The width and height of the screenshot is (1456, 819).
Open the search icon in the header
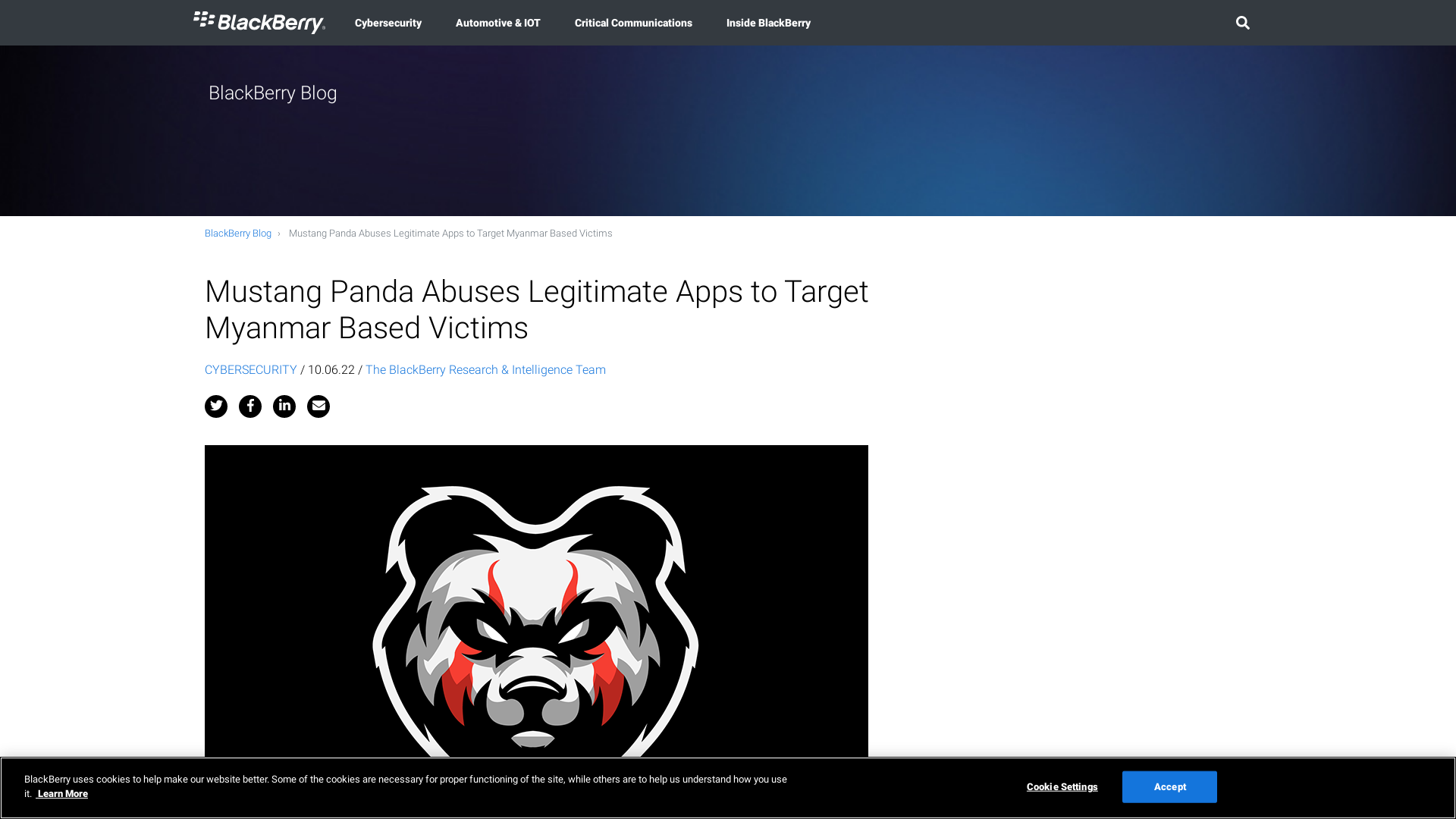coord(1242,23)
